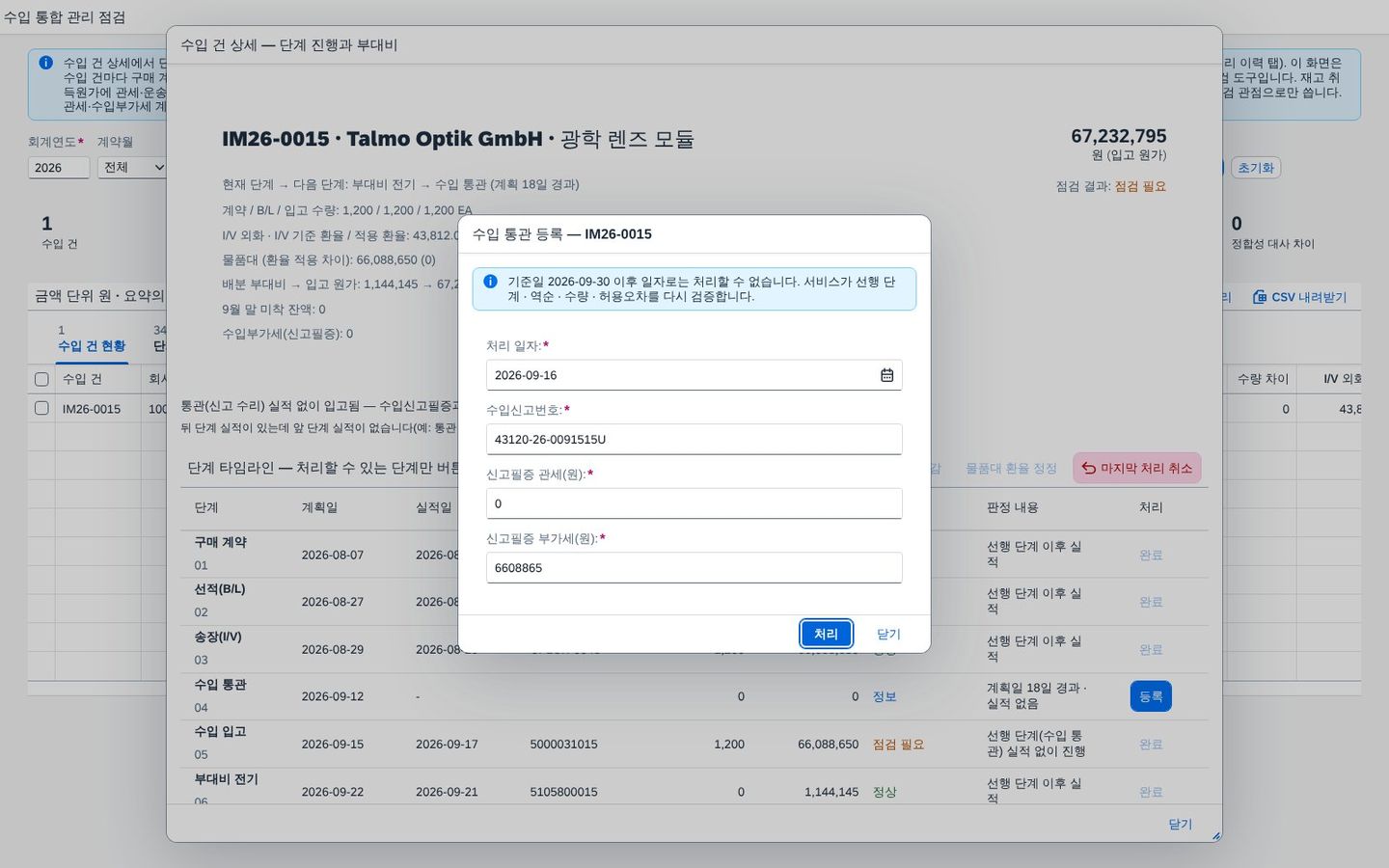Image resolution: width=1389 pixels, height=868 pixels.
Task: Focus the 신고필증 관세(원) input
Action: click(x=694, y=503)
